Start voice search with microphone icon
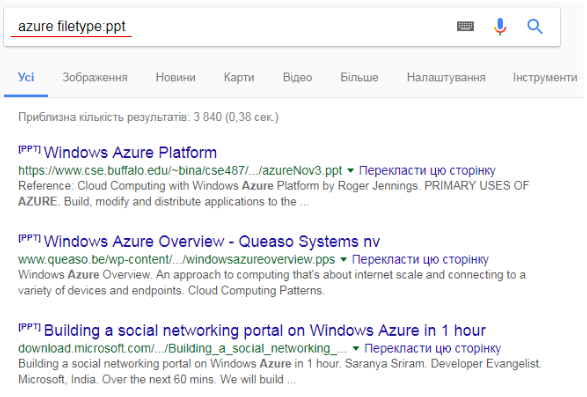 [500, 27]
